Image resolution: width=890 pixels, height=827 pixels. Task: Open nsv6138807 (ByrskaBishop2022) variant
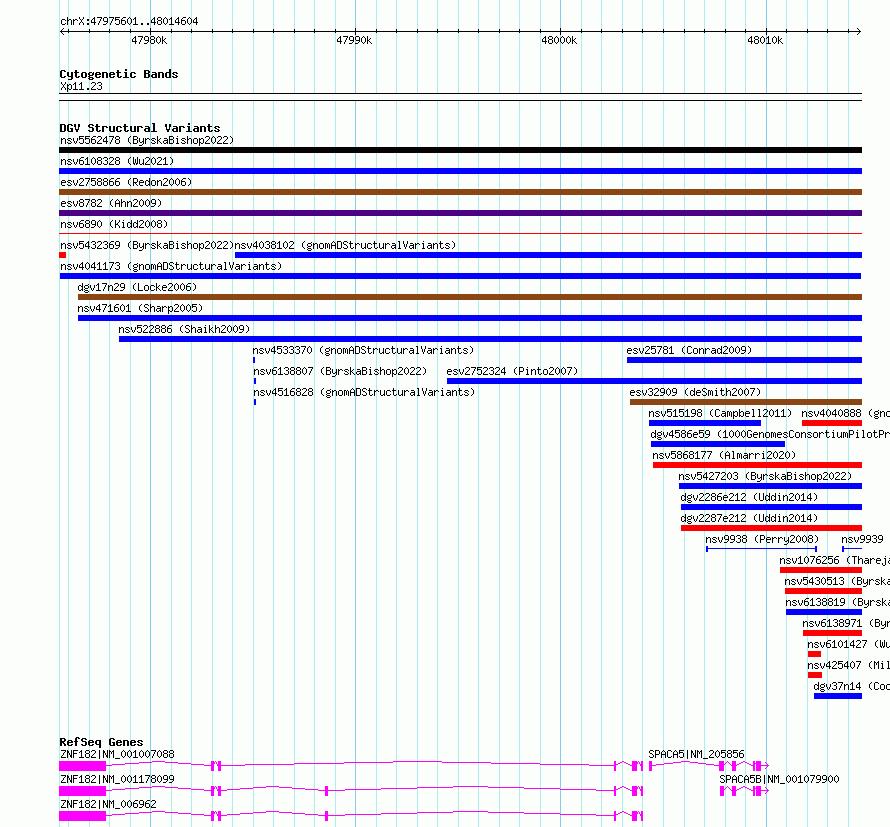tap(340, 371)
